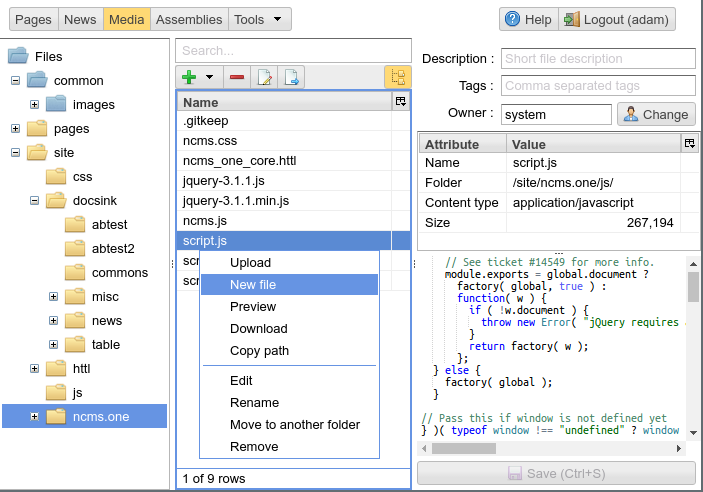Expand the pages folder in tree

[x=16, y=129]
